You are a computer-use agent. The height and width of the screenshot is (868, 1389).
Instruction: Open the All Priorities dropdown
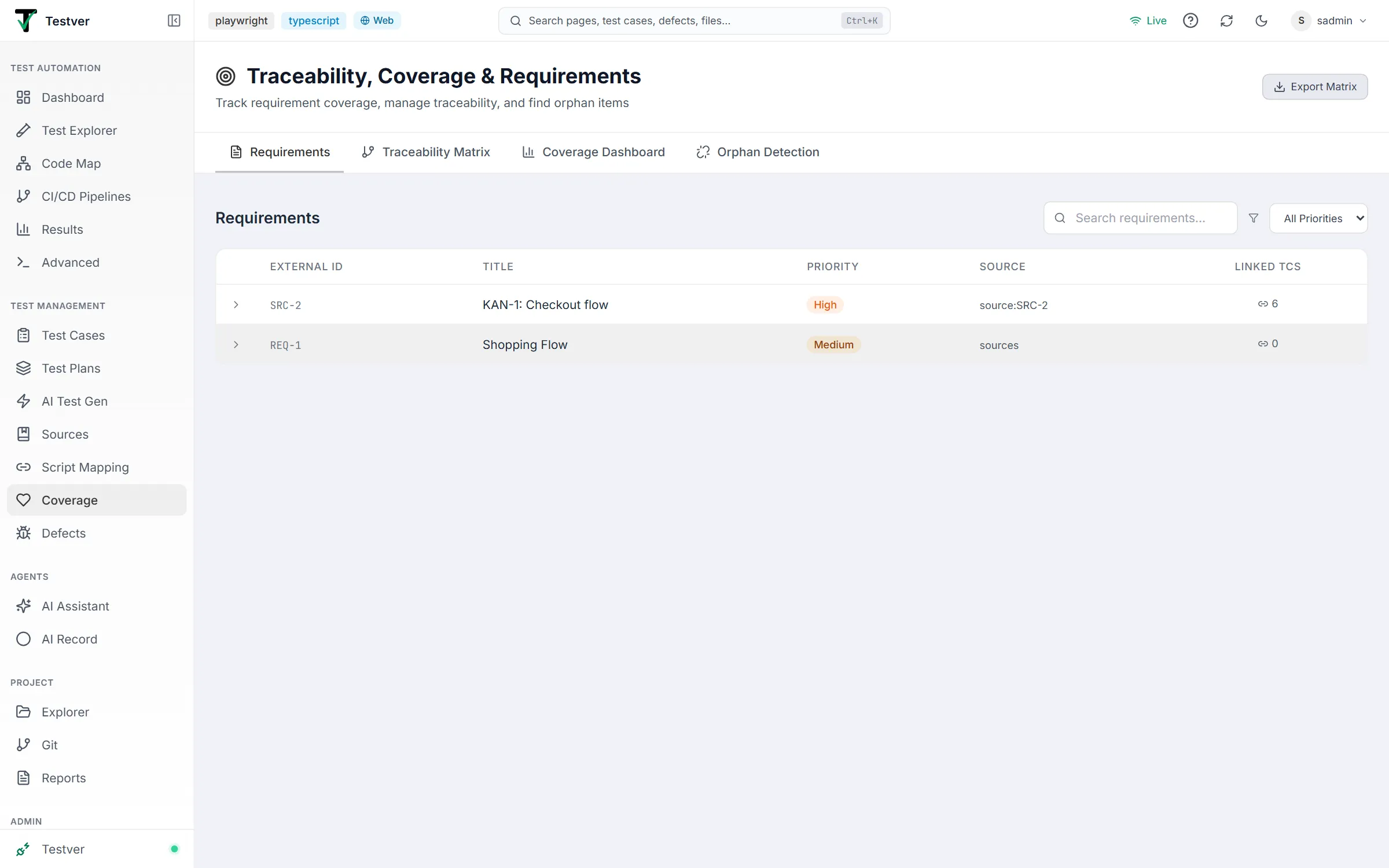[x=1318, y=218]
